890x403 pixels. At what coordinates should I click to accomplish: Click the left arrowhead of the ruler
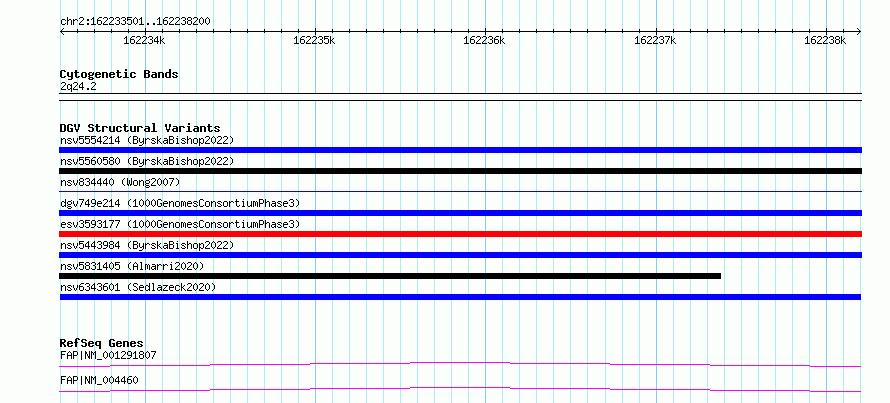tap(62, 32)
